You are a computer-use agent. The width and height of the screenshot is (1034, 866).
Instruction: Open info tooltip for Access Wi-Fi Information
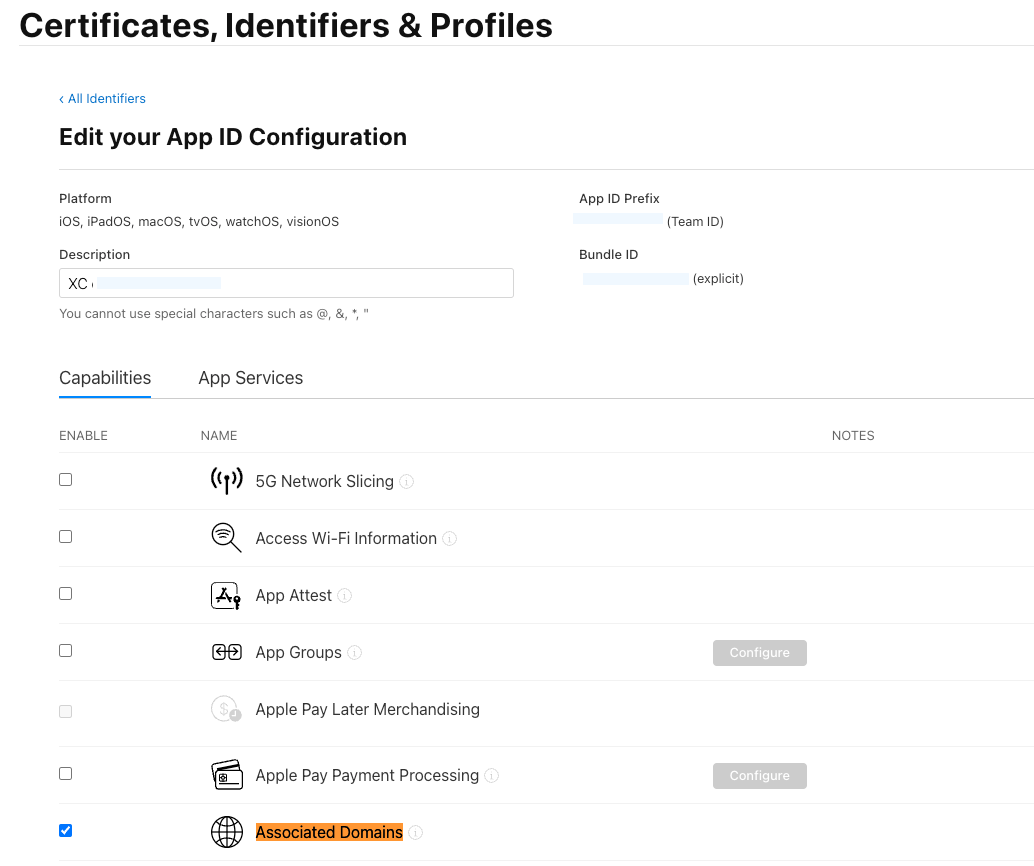click(450, 539)
